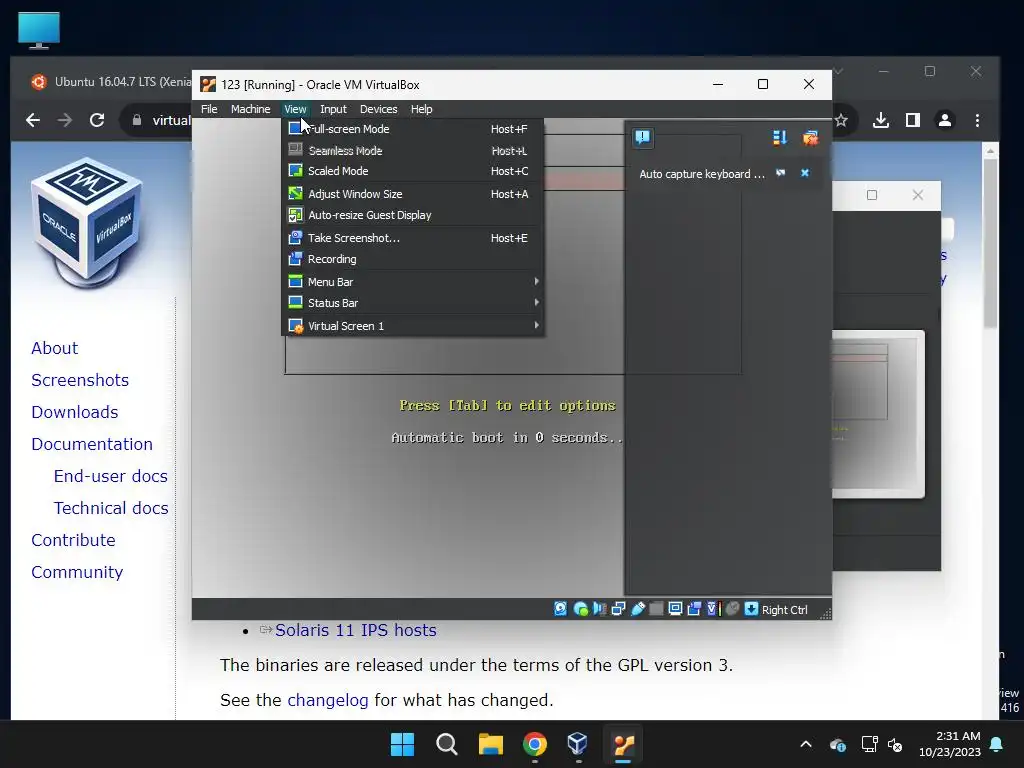Open the Contribute sidebar link
Screen dimensions: 1024x768
pyautogui.click(x=73, y=540)
